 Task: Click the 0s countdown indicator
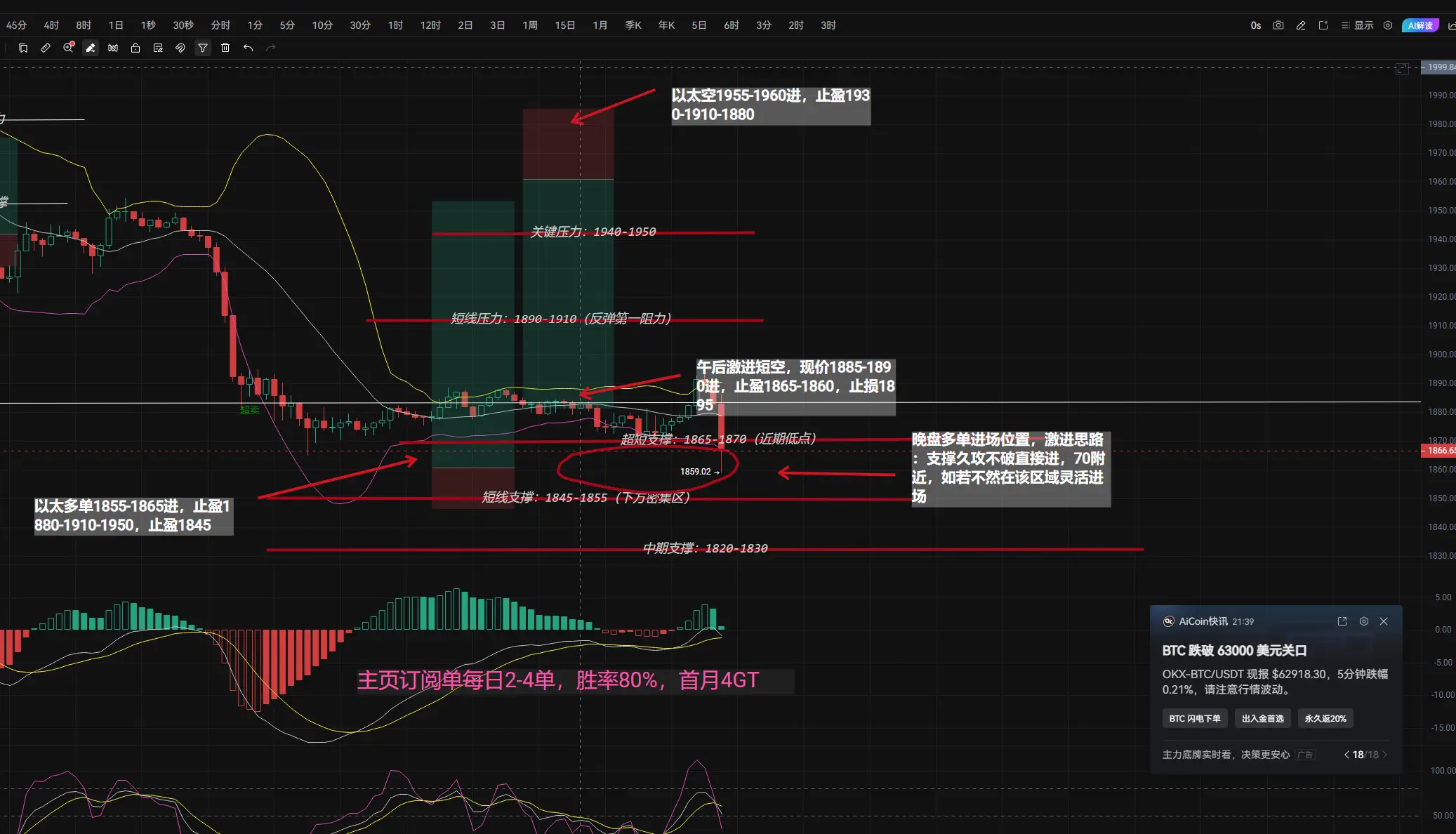1256,25
